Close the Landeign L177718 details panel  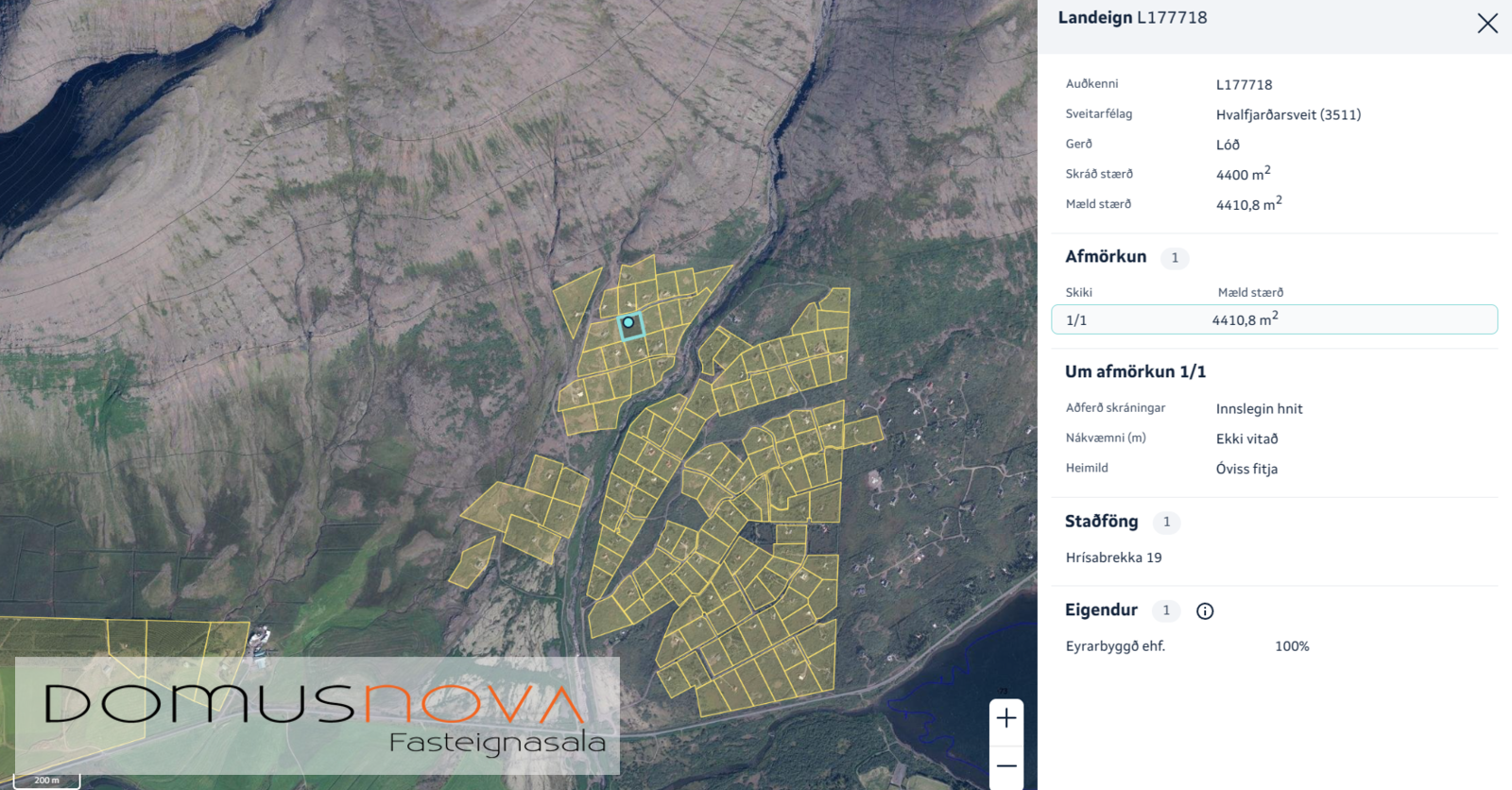[x=1487, y=24]
